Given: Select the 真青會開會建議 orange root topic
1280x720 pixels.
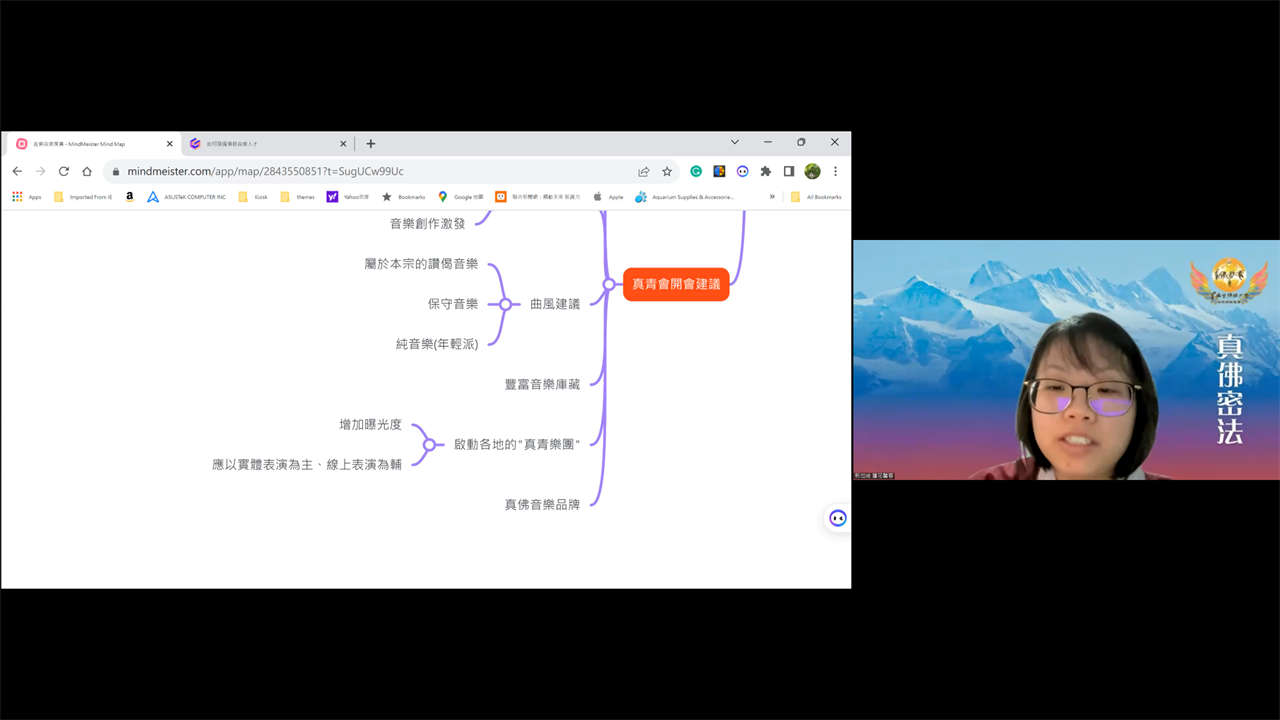Looking at the screenshot, I should tap(676, 284).
